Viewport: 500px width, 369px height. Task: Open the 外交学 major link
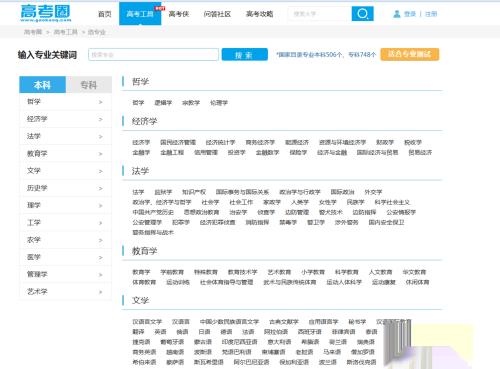pos(373,192)
